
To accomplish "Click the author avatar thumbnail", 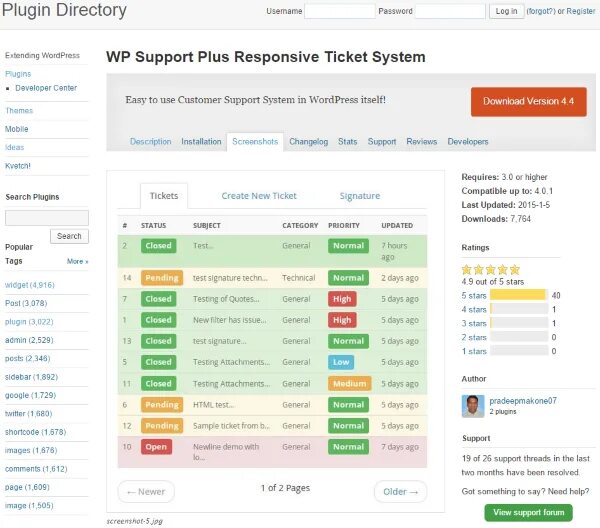I will (x=474, y=405).
